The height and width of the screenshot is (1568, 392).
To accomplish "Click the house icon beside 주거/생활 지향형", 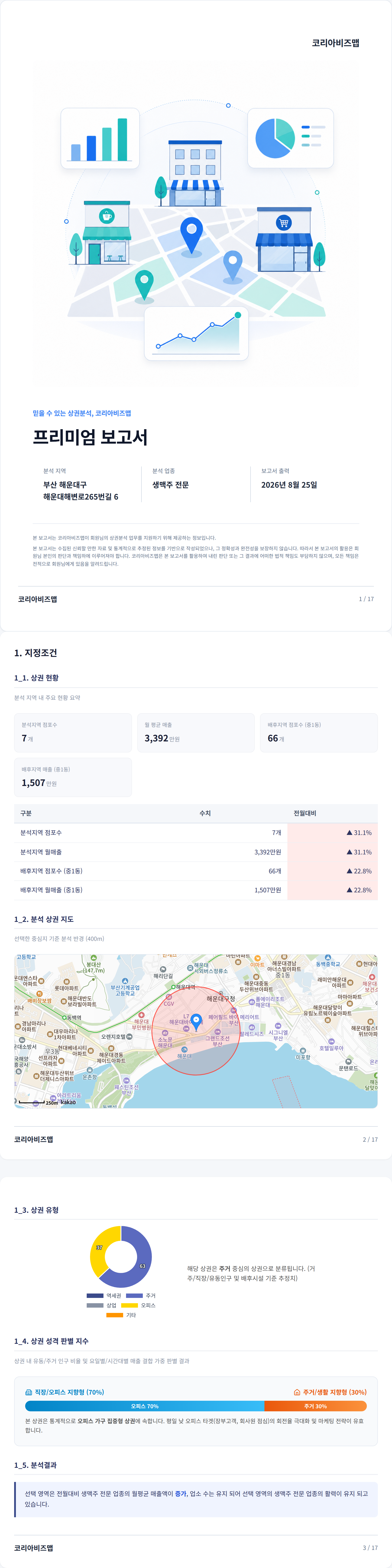I will [297, 1392].
